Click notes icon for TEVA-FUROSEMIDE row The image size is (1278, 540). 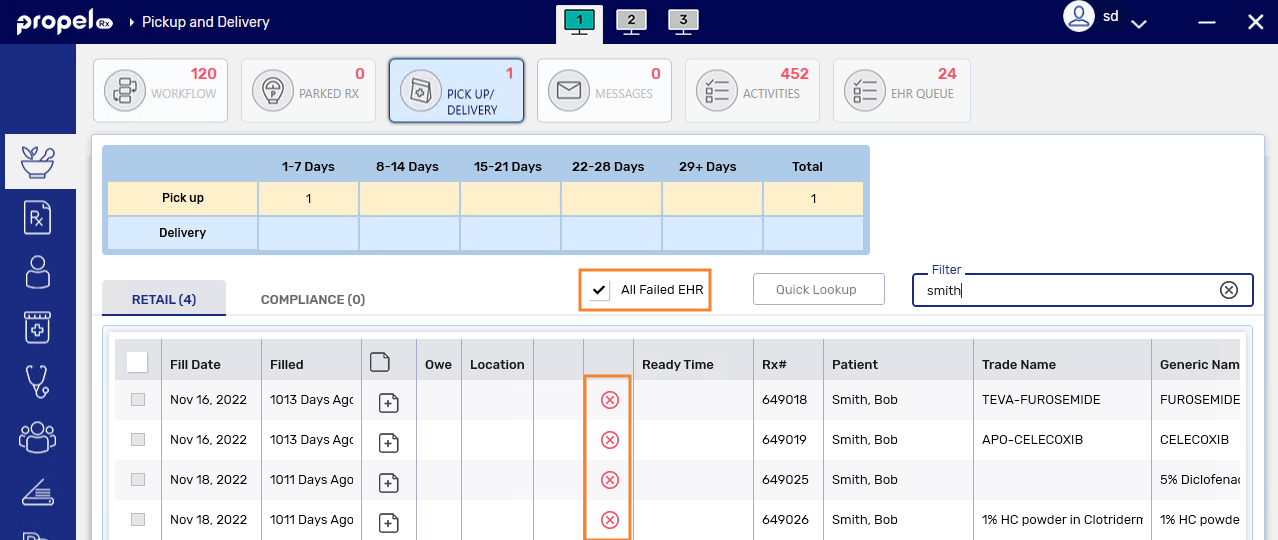tap(389, 402)
